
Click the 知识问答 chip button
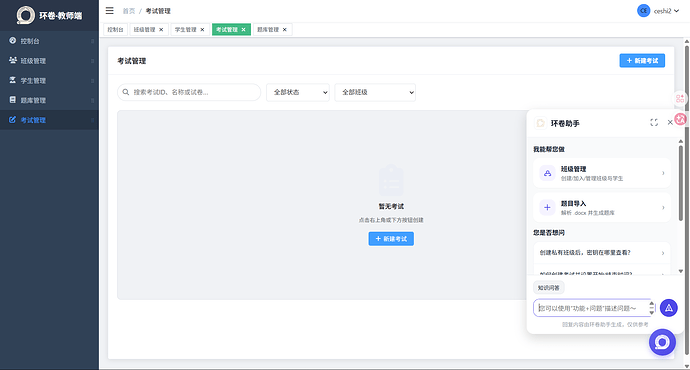tap(548, 288)
